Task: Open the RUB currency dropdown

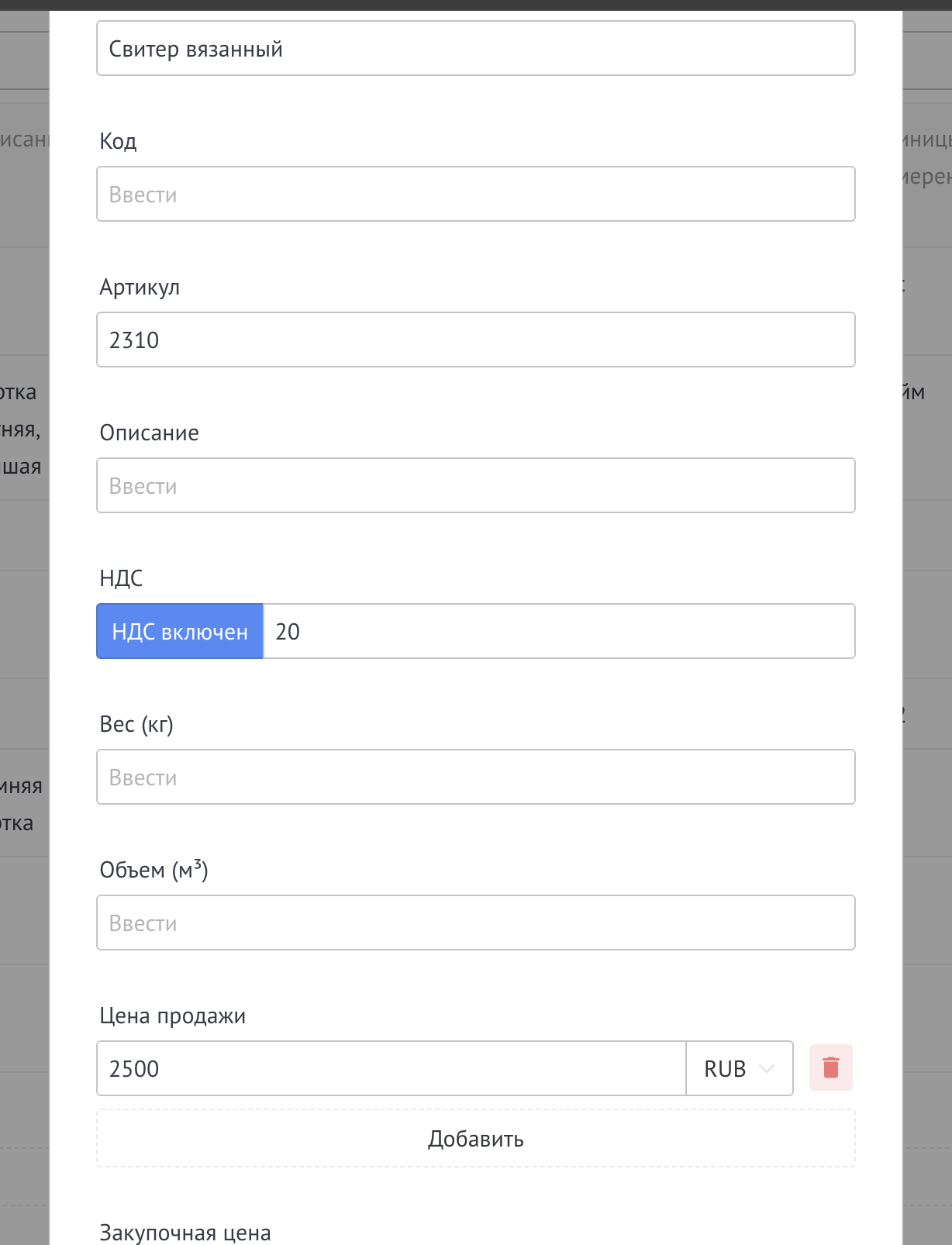Action: click(x=739, y=1068)
